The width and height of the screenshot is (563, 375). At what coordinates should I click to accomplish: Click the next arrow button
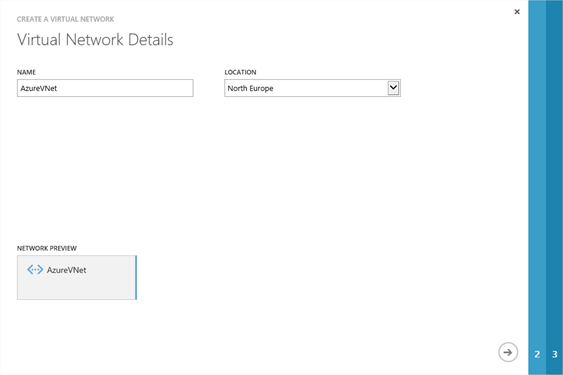508,352
